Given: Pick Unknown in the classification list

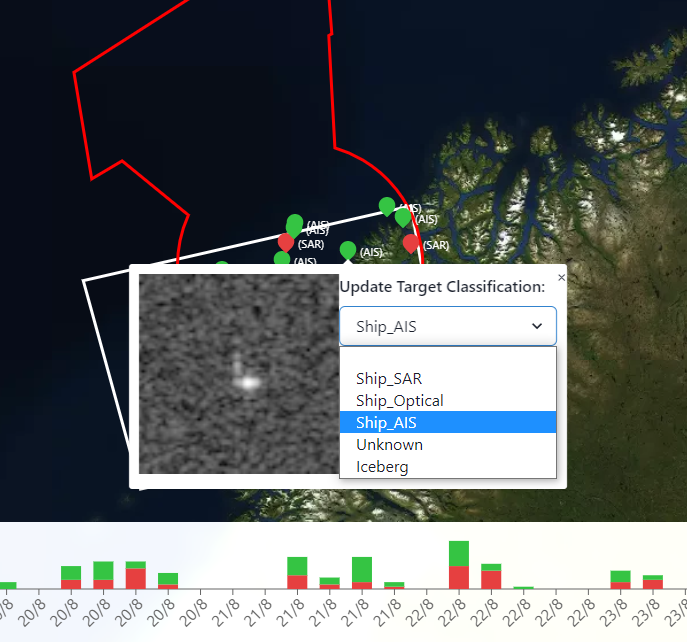Looking at the screenshot, I should [x=389, y=445].
